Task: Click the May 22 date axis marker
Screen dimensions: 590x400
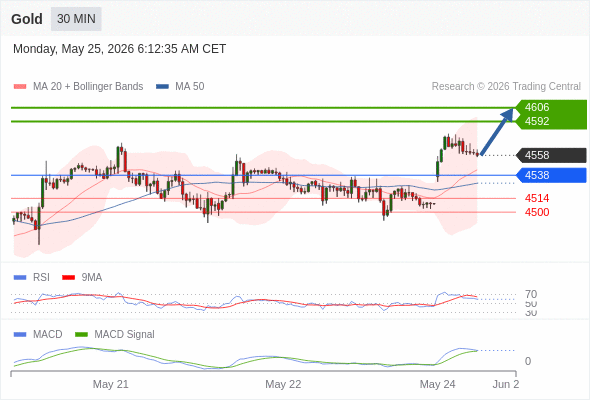Action: 283,384
